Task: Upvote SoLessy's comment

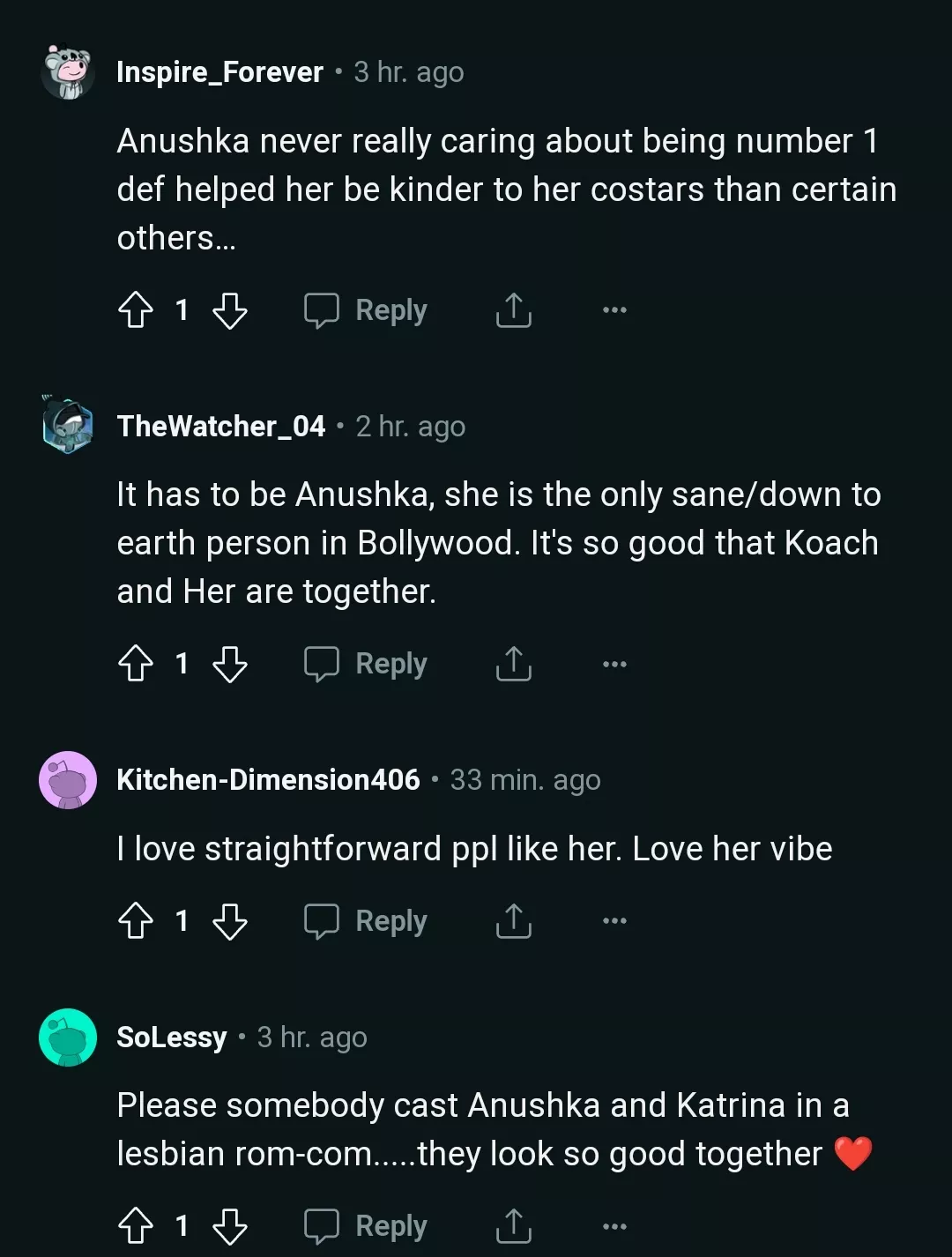Action: coord(136,1226)
